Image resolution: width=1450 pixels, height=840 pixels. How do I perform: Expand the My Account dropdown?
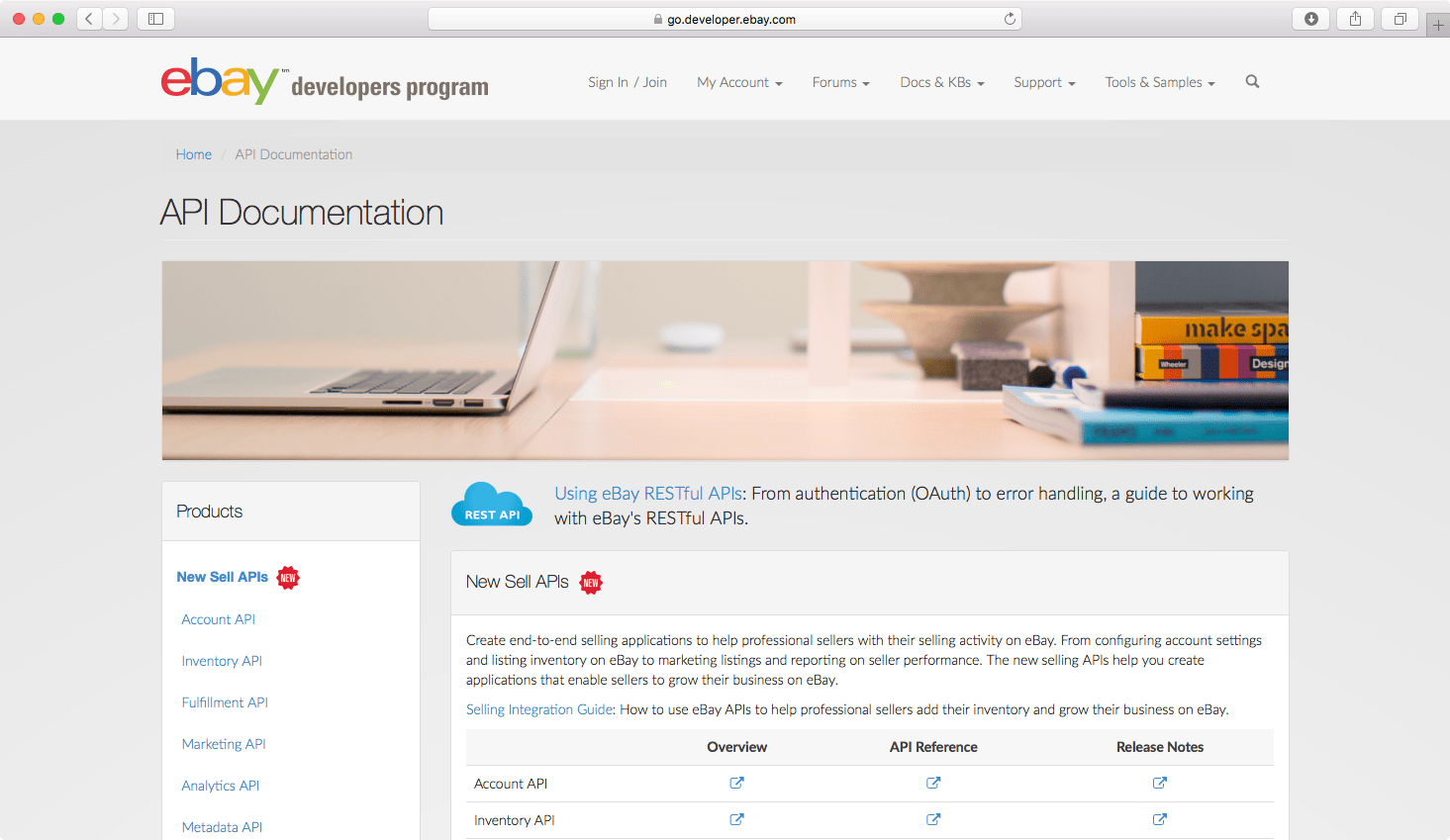[x=738, y=83]
